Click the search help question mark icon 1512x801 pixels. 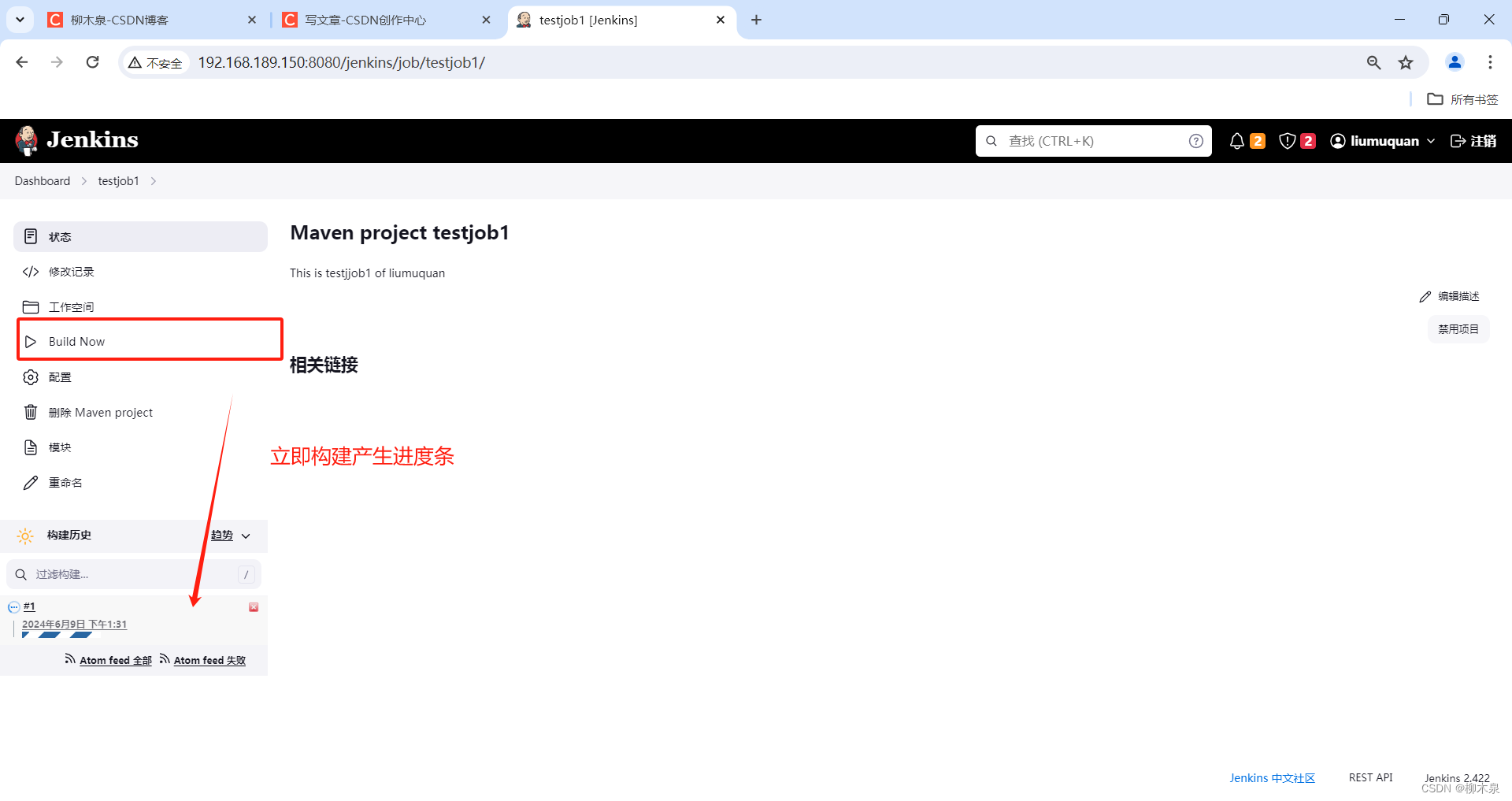[x=1195, y=141]
